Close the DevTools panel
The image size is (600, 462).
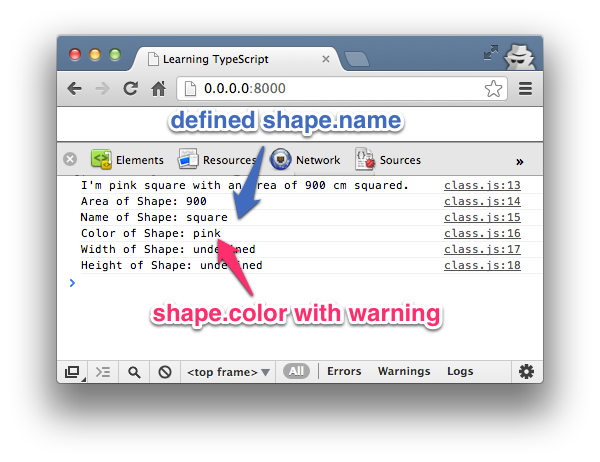pos(70,159)
